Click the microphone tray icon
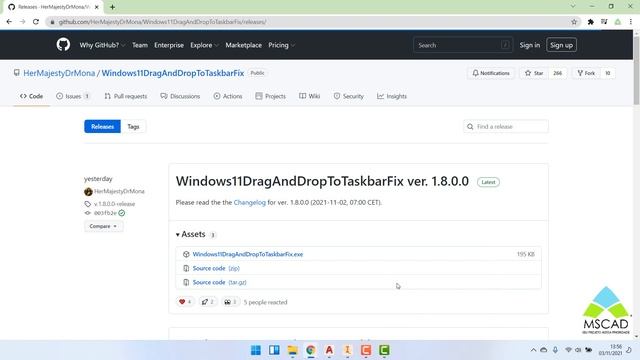The height and width of the screenshot is (360, 640). 556,350
